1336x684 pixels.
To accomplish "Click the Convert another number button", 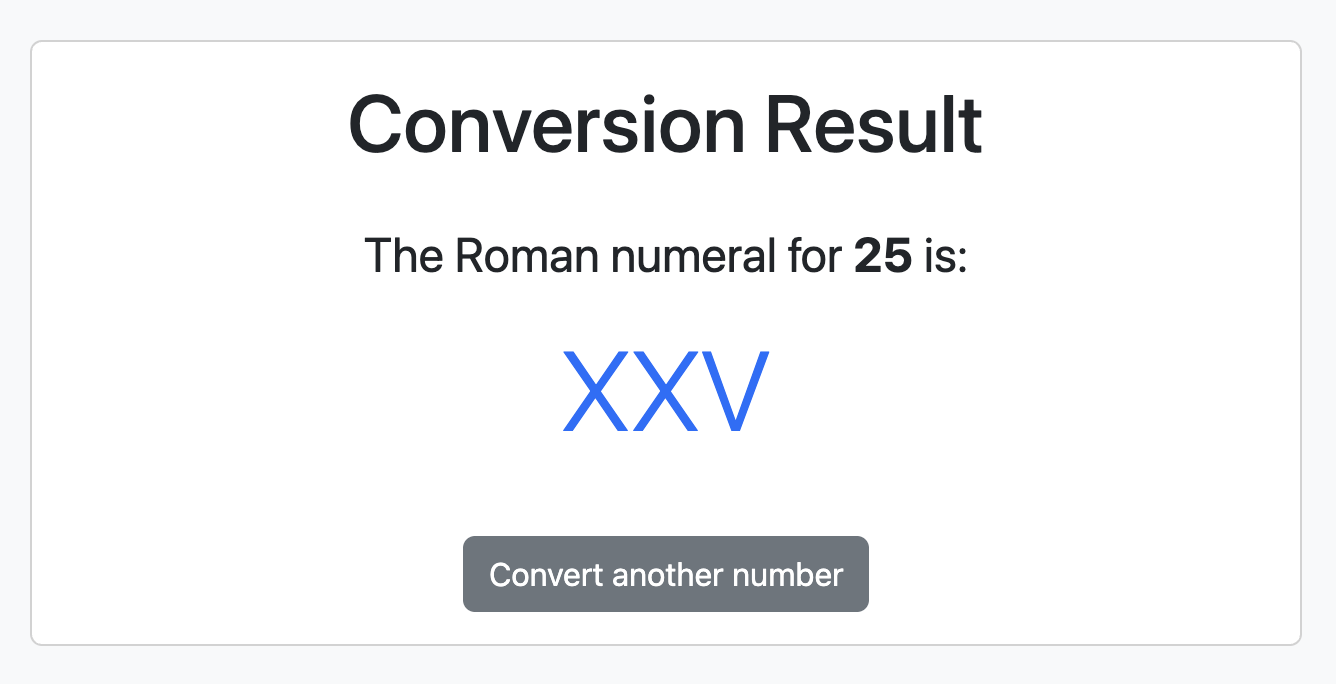I will click(665, 574).
